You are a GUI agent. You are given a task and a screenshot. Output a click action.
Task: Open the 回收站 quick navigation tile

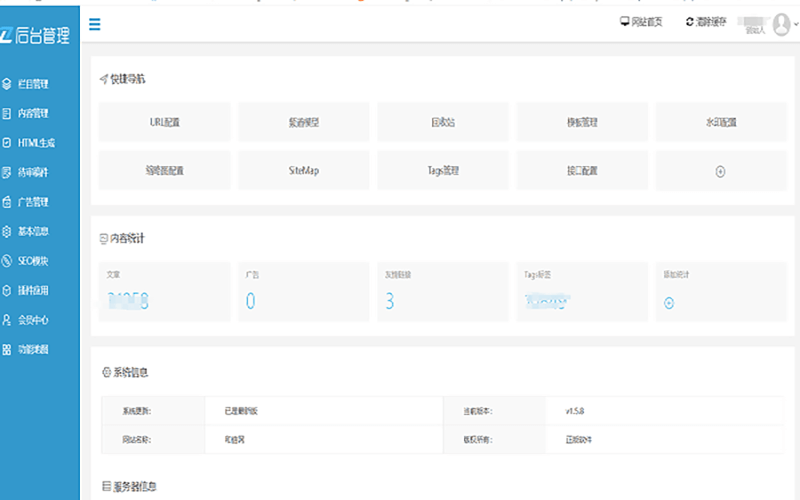point(443,122)
